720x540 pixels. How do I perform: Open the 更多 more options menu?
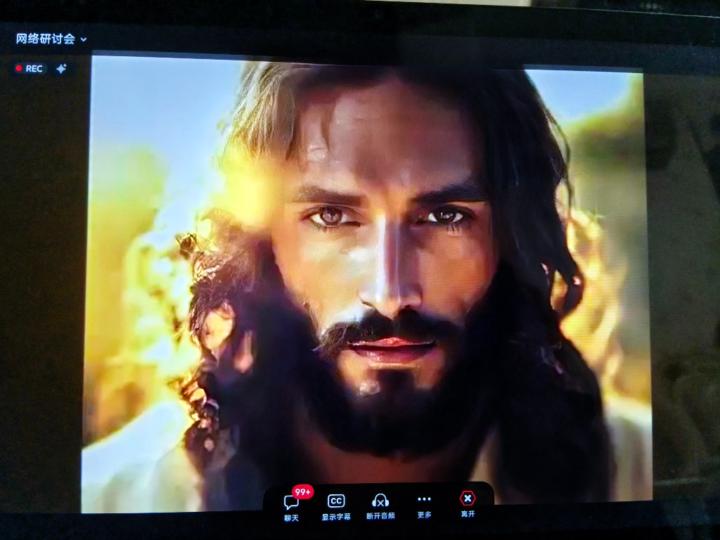tap(424, 506)
